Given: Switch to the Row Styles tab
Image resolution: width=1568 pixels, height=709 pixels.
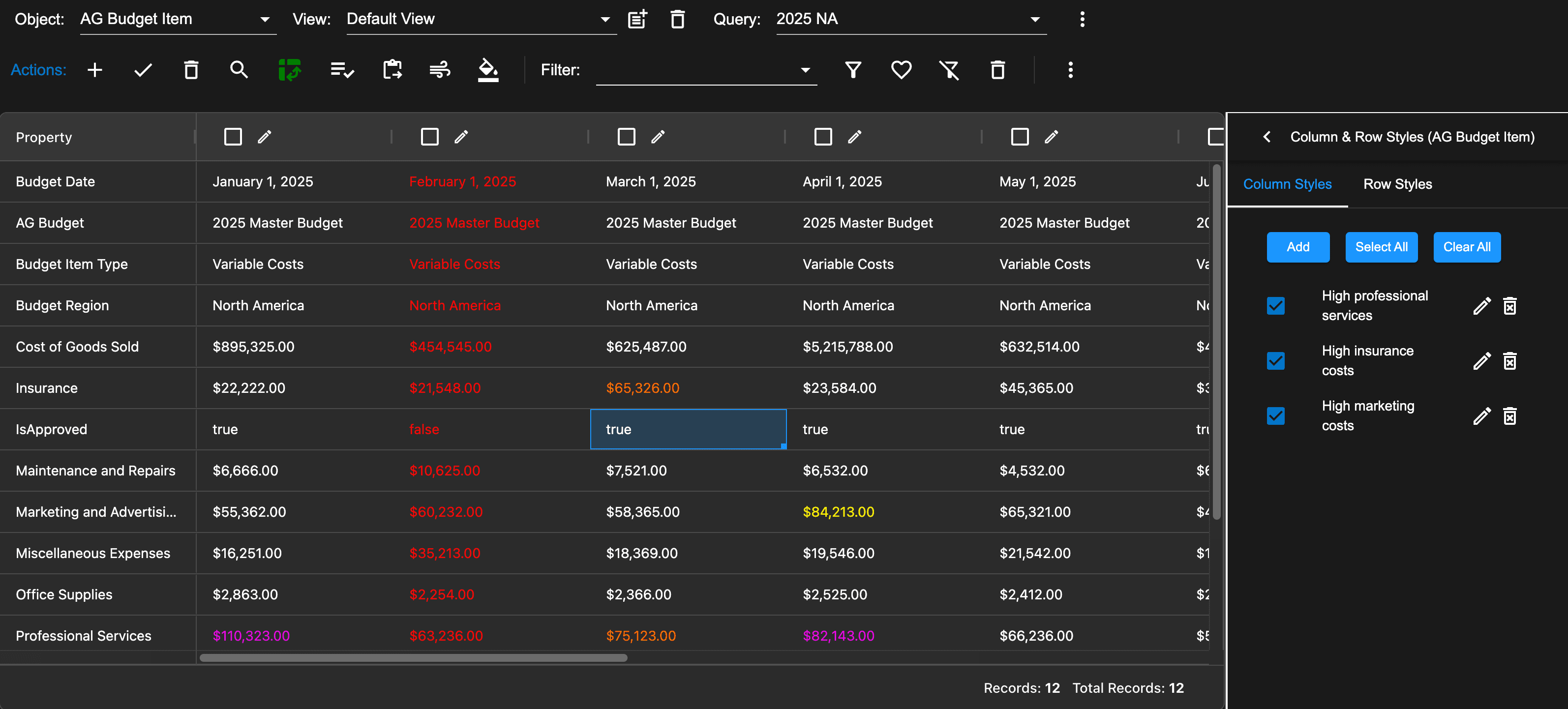Looking at the screenshot, I should [x=1397, y=184].
